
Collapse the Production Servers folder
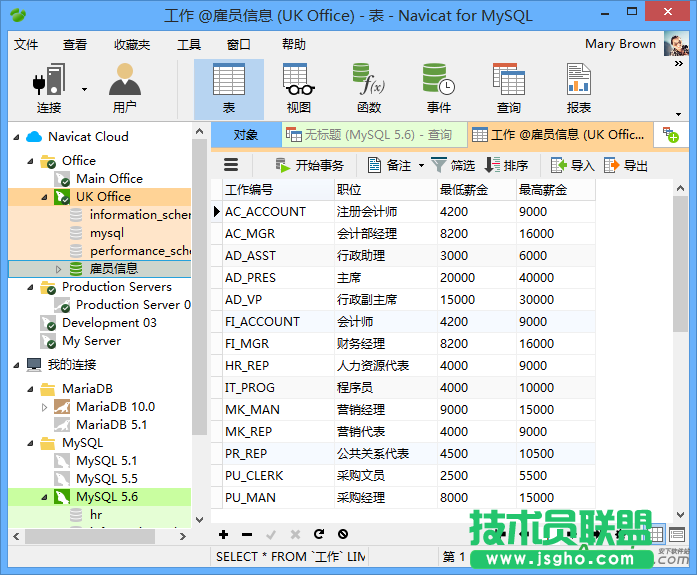click(30, 288)
